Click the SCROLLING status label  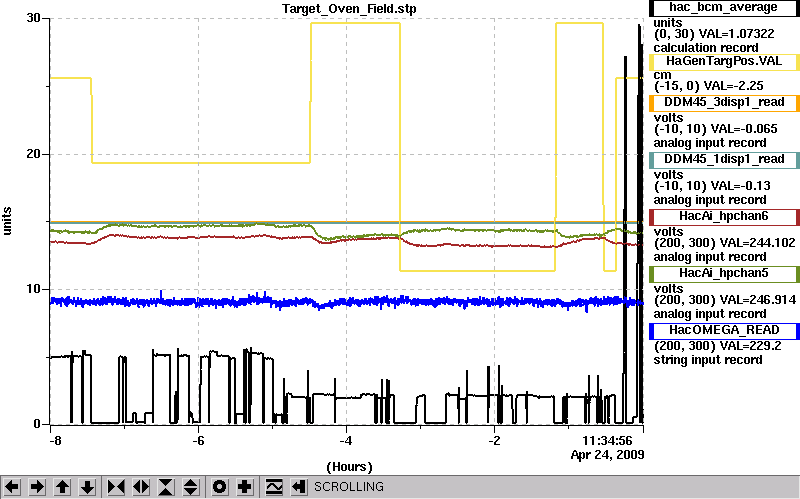(349, 487)
